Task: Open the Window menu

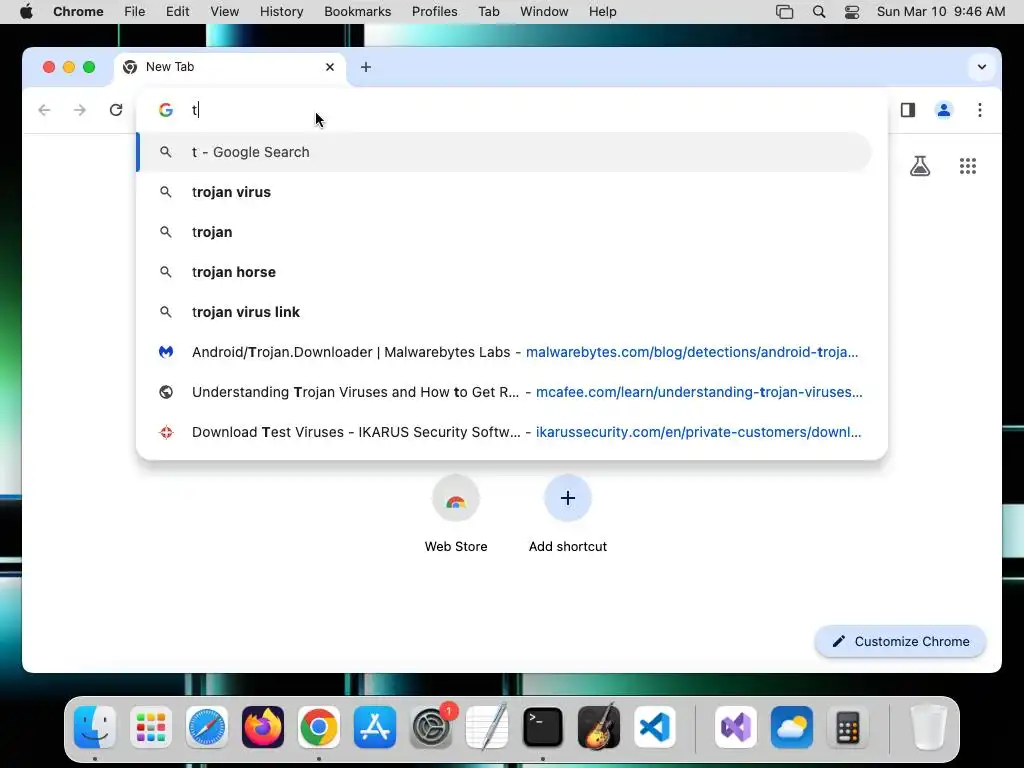Action: [x=544, y=12]
